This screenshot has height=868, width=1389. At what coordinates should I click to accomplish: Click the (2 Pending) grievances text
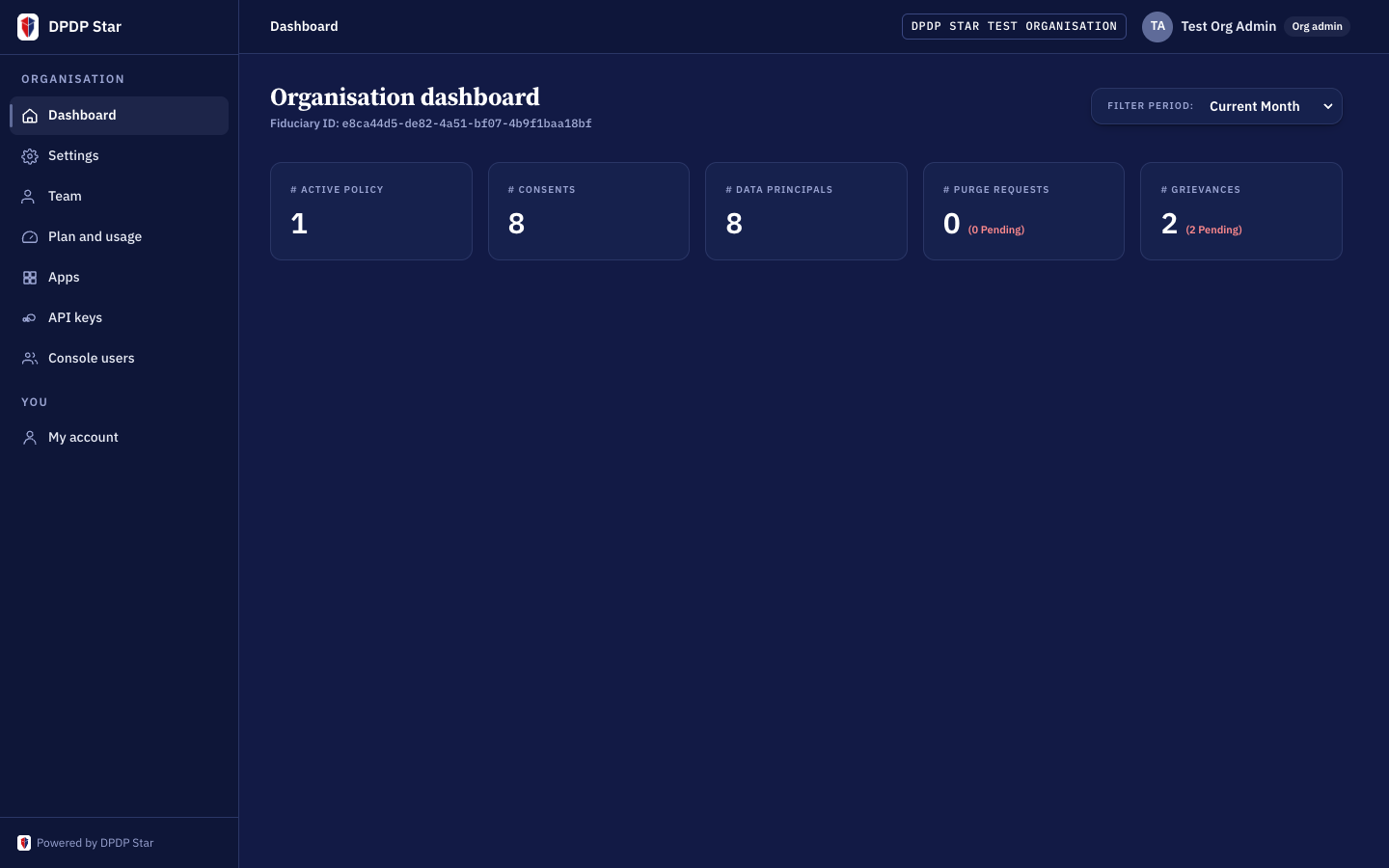[x=1213, y=231]
